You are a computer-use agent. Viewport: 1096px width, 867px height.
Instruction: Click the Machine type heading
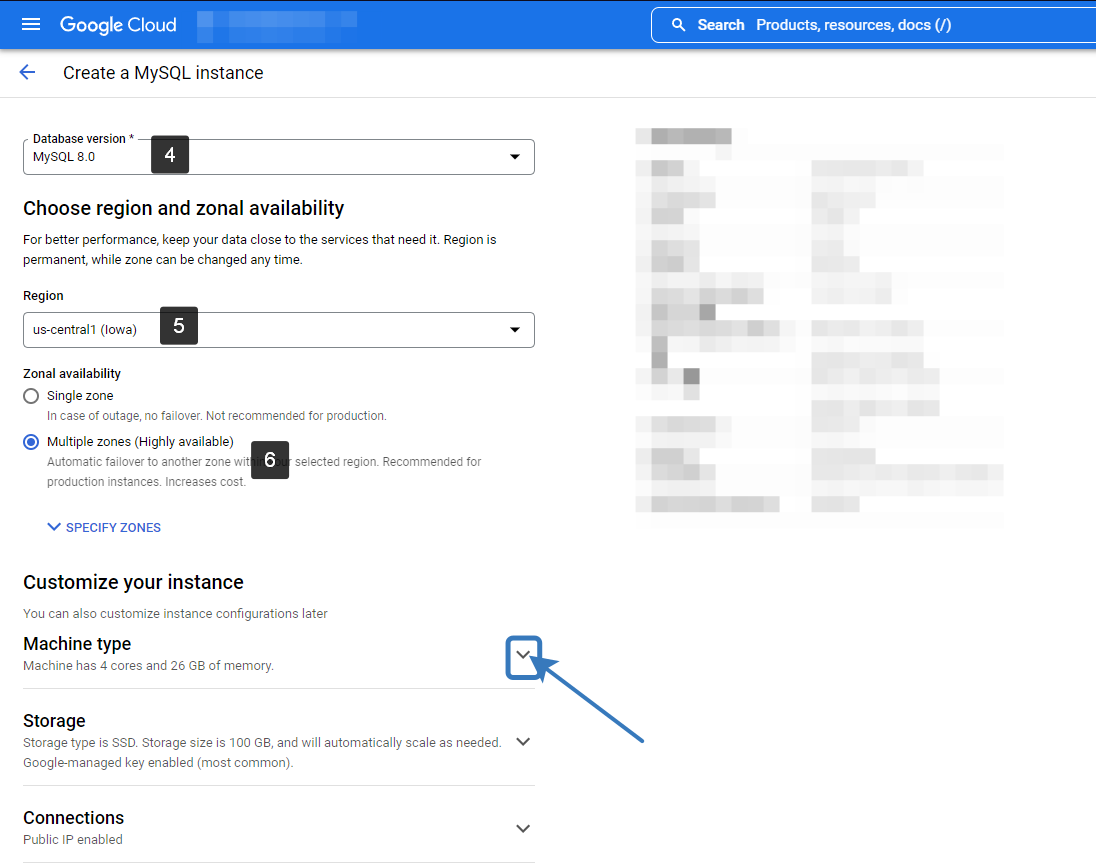click(77, 643)
